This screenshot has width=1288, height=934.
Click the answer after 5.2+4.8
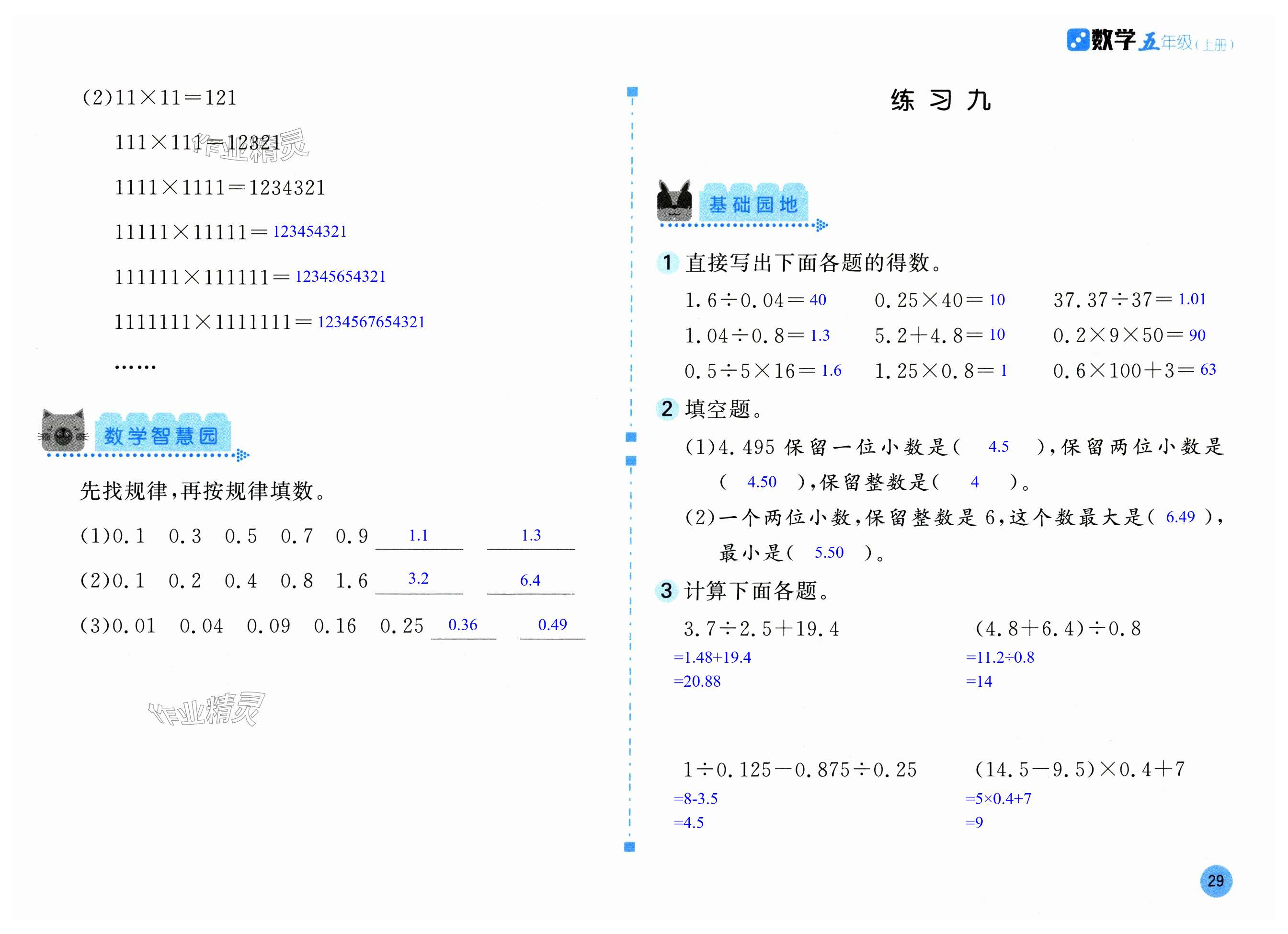997,334
